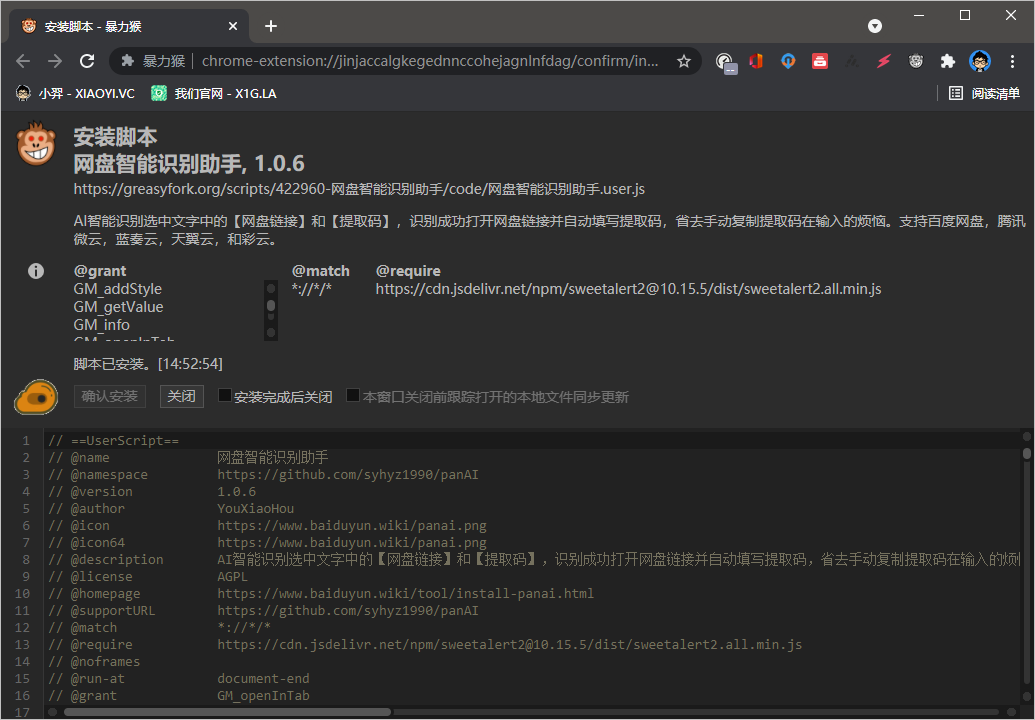Click the script info circle icon
1035x720 pixels.
[36, 271]
